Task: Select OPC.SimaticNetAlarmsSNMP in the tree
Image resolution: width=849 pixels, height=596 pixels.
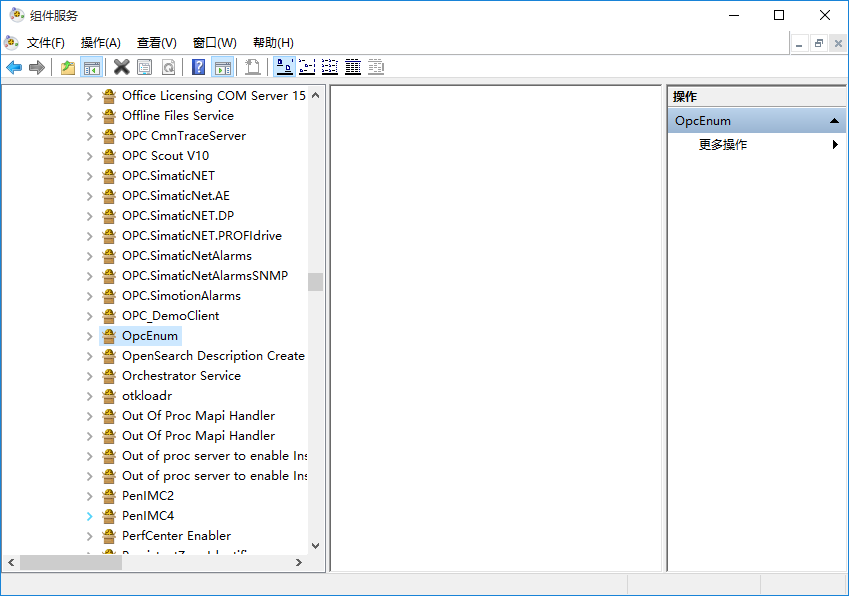Action: pos(205,276)
